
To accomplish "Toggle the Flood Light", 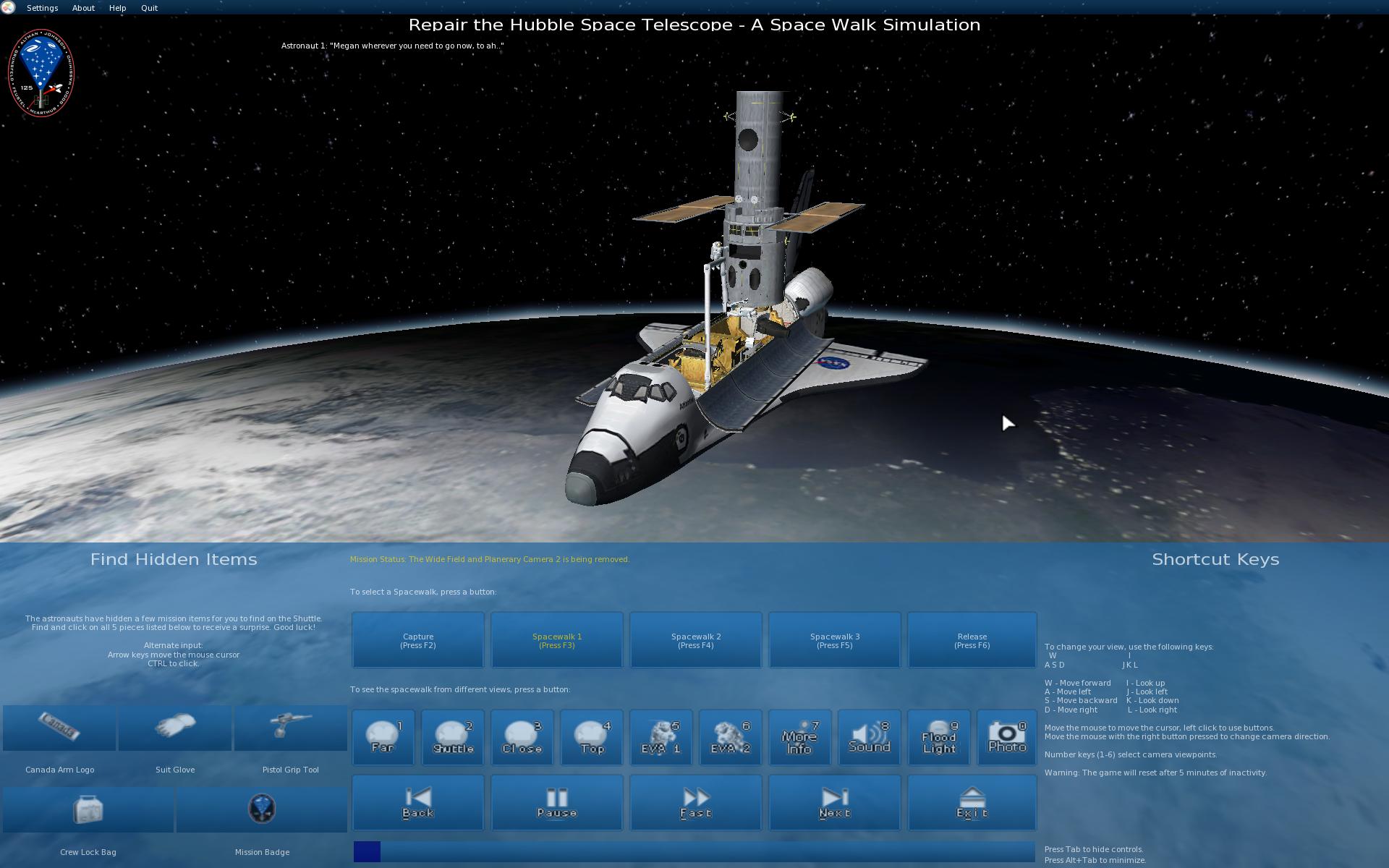I will click(x=939, y=737).
